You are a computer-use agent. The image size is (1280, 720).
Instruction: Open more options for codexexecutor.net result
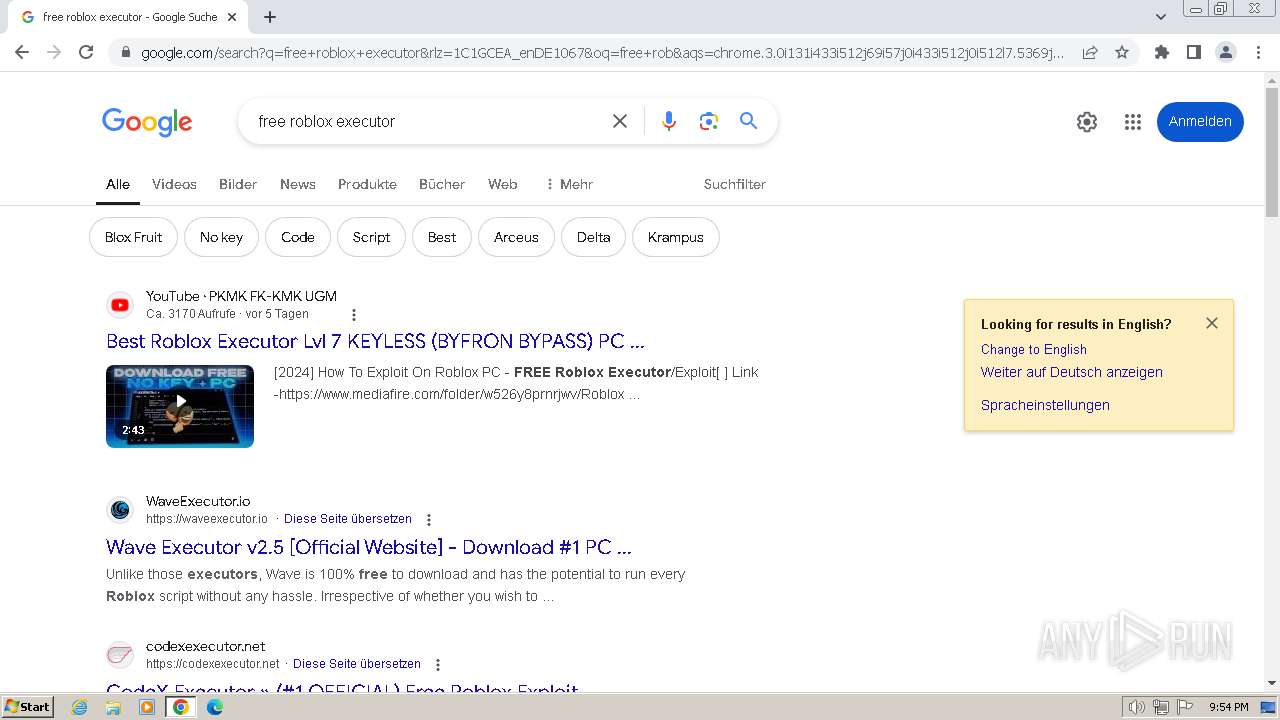click(437, 665)
